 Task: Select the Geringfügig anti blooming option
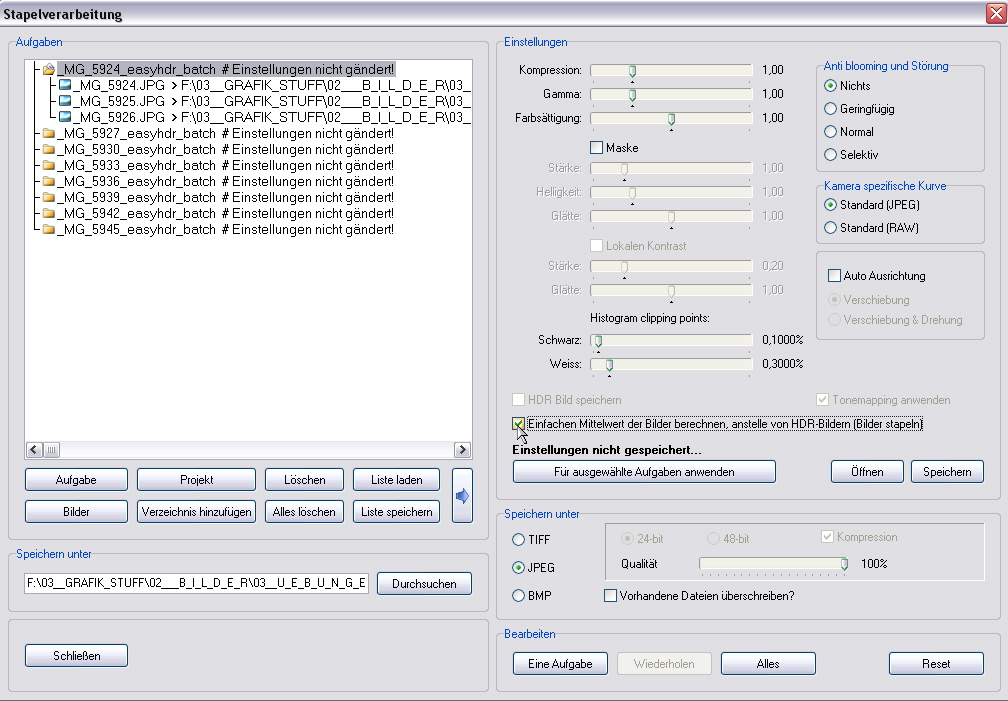click(x=830, y=109)
